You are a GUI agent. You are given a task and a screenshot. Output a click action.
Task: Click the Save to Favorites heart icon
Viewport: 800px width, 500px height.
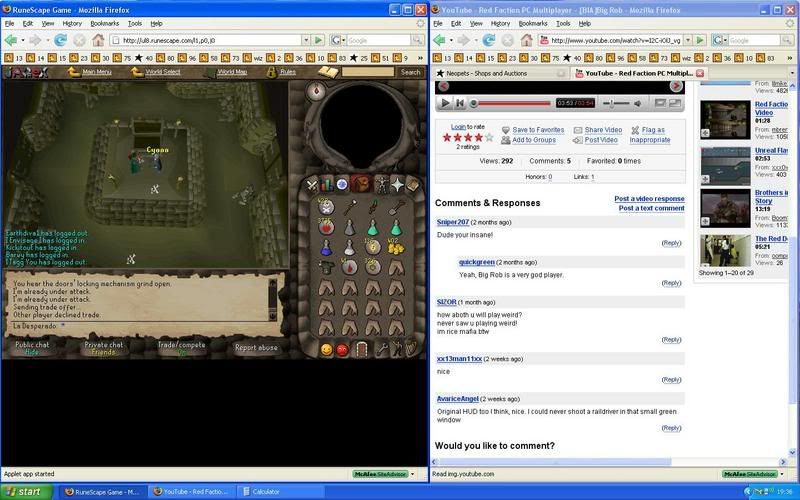(x=506, y=130)
